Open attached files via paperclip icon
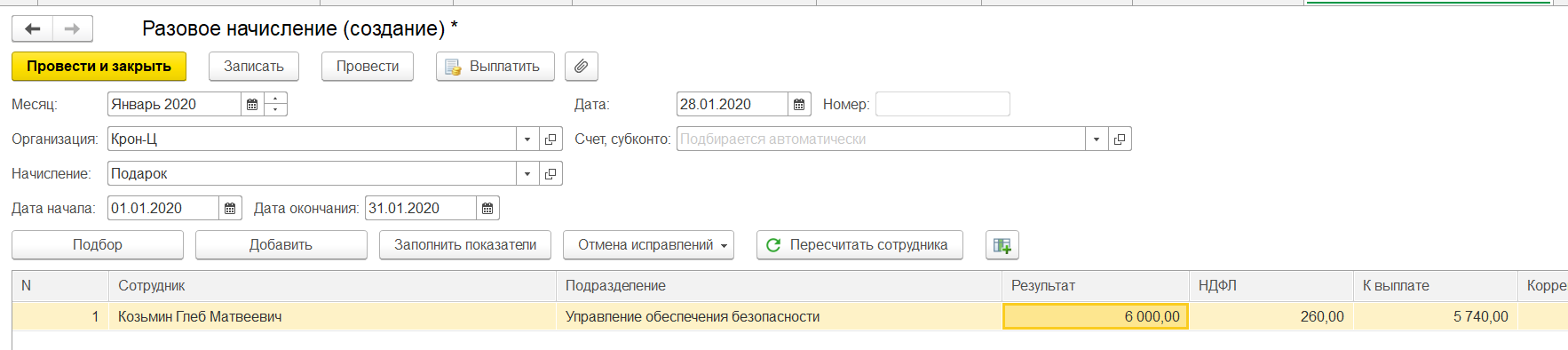This screenshot has width=1568, height=350. tap(581, 67)
